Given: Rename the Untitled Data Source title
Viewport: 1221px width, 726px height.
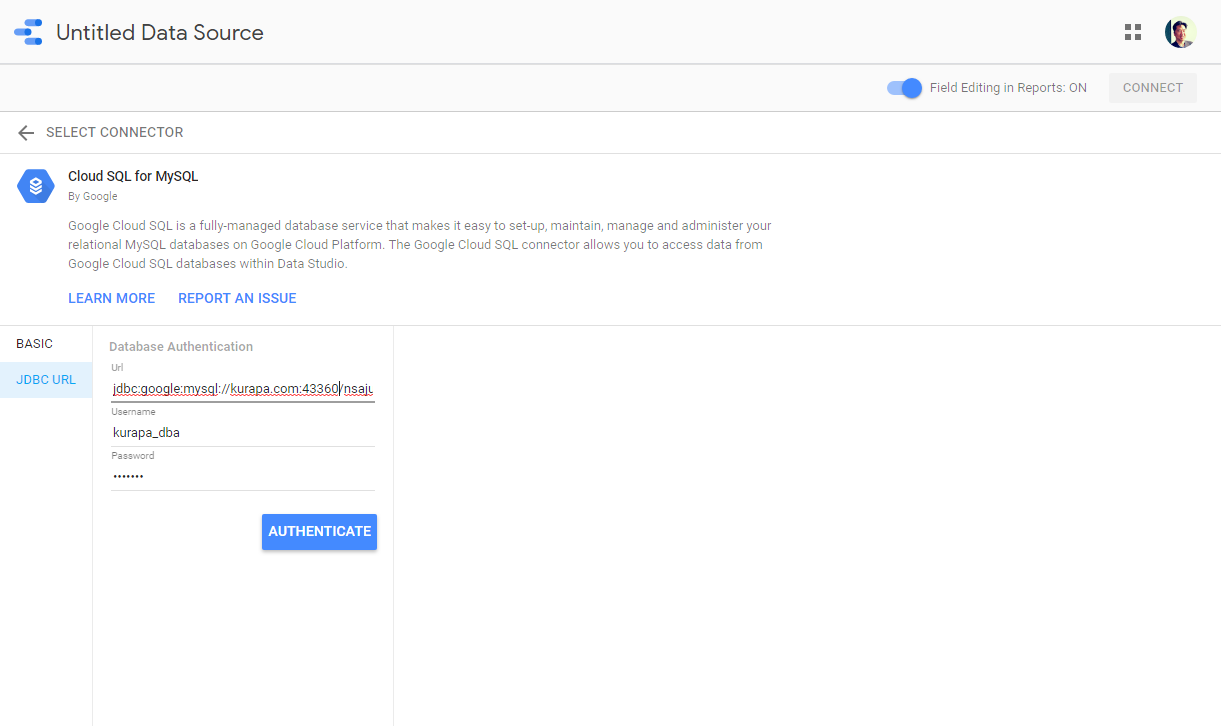Looking at the screenshot, I should [x=160, y=33].
